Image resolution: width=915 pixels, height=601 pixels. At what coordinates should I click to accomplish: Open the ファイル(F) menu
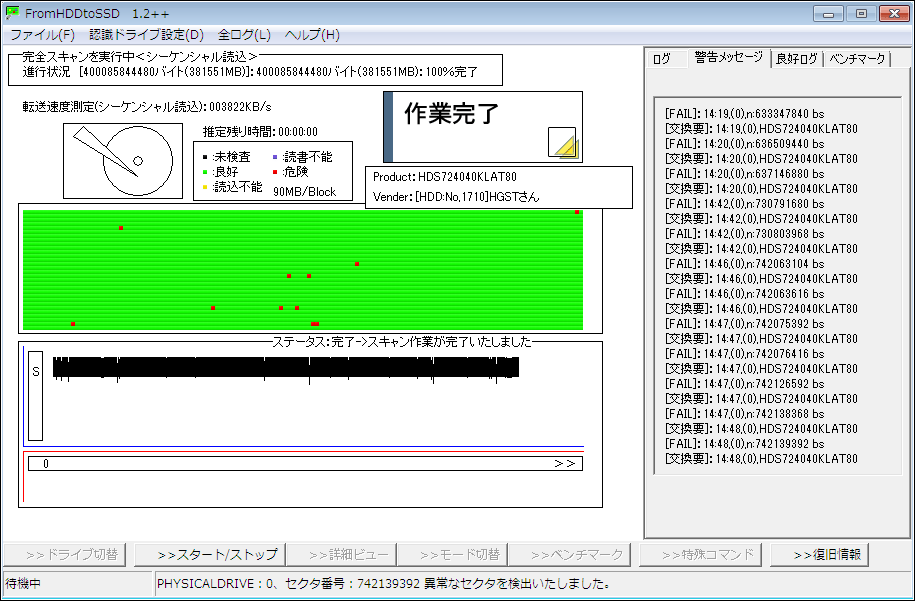pos(43,35)
